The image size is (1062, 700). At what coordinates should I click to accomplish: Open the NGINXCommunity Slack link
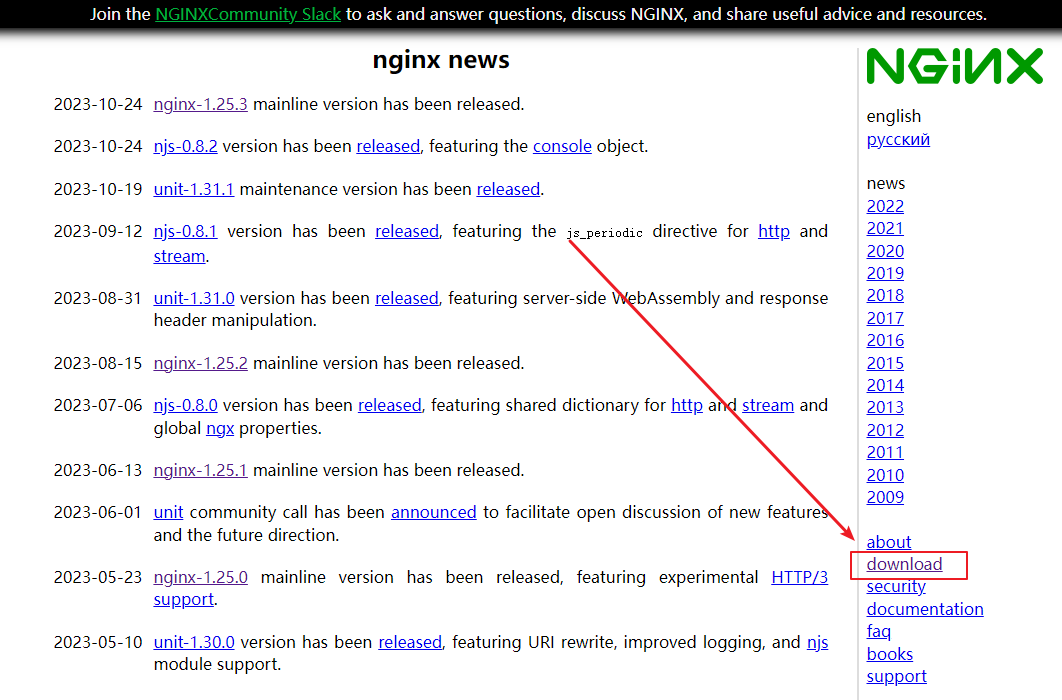coord(248,14)
